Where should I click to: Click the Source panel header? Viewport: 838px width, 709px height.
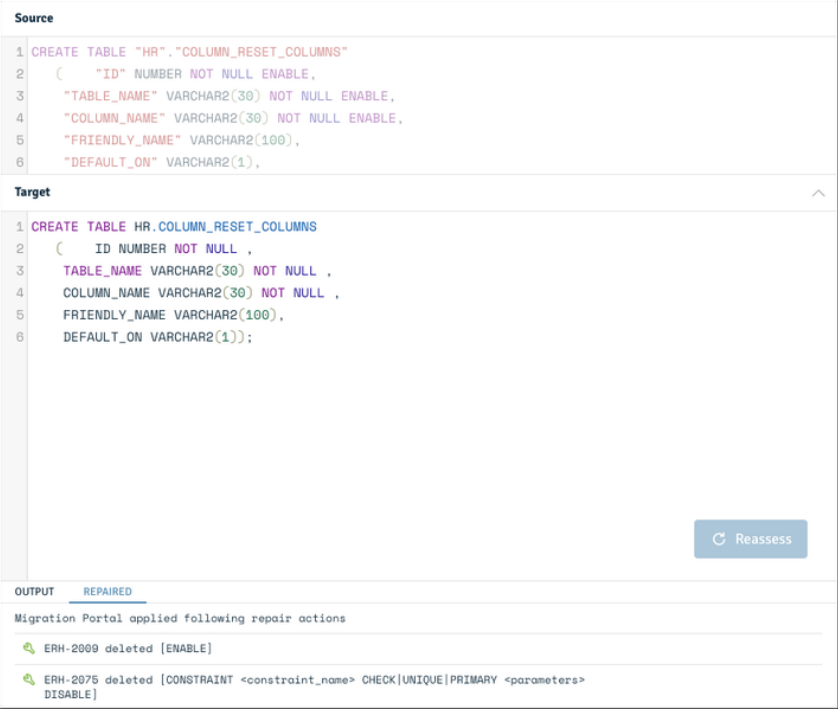(x=34, y=18)
